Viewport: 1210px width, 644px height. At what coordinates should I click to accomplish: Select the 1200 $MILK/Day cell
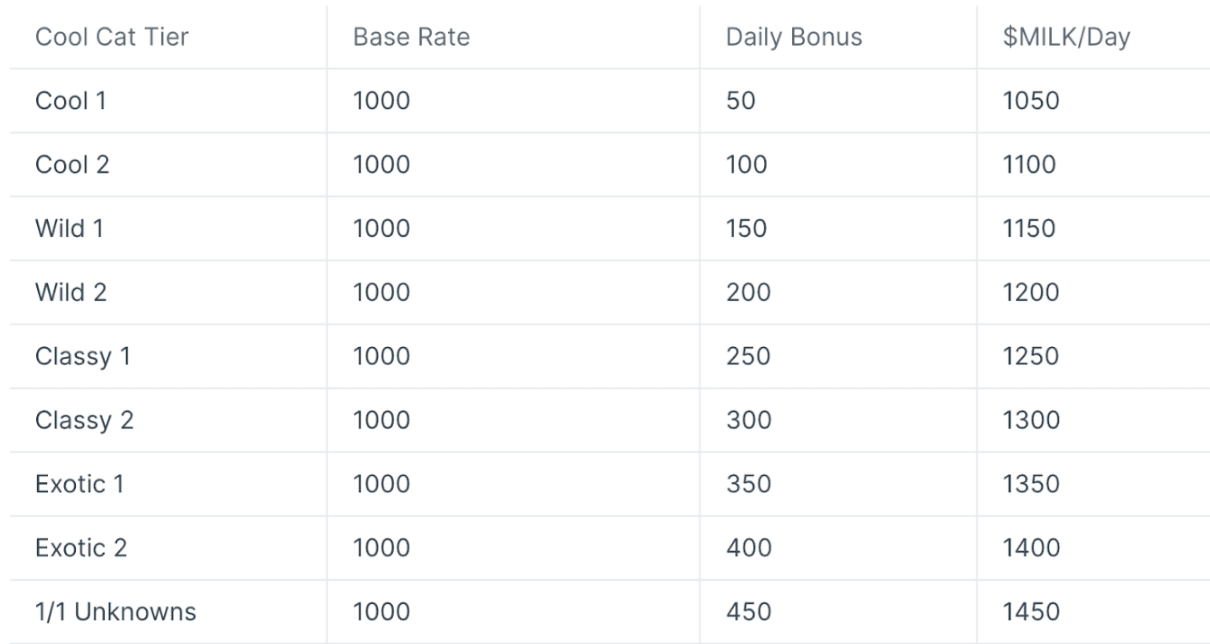click(1030, 293)
